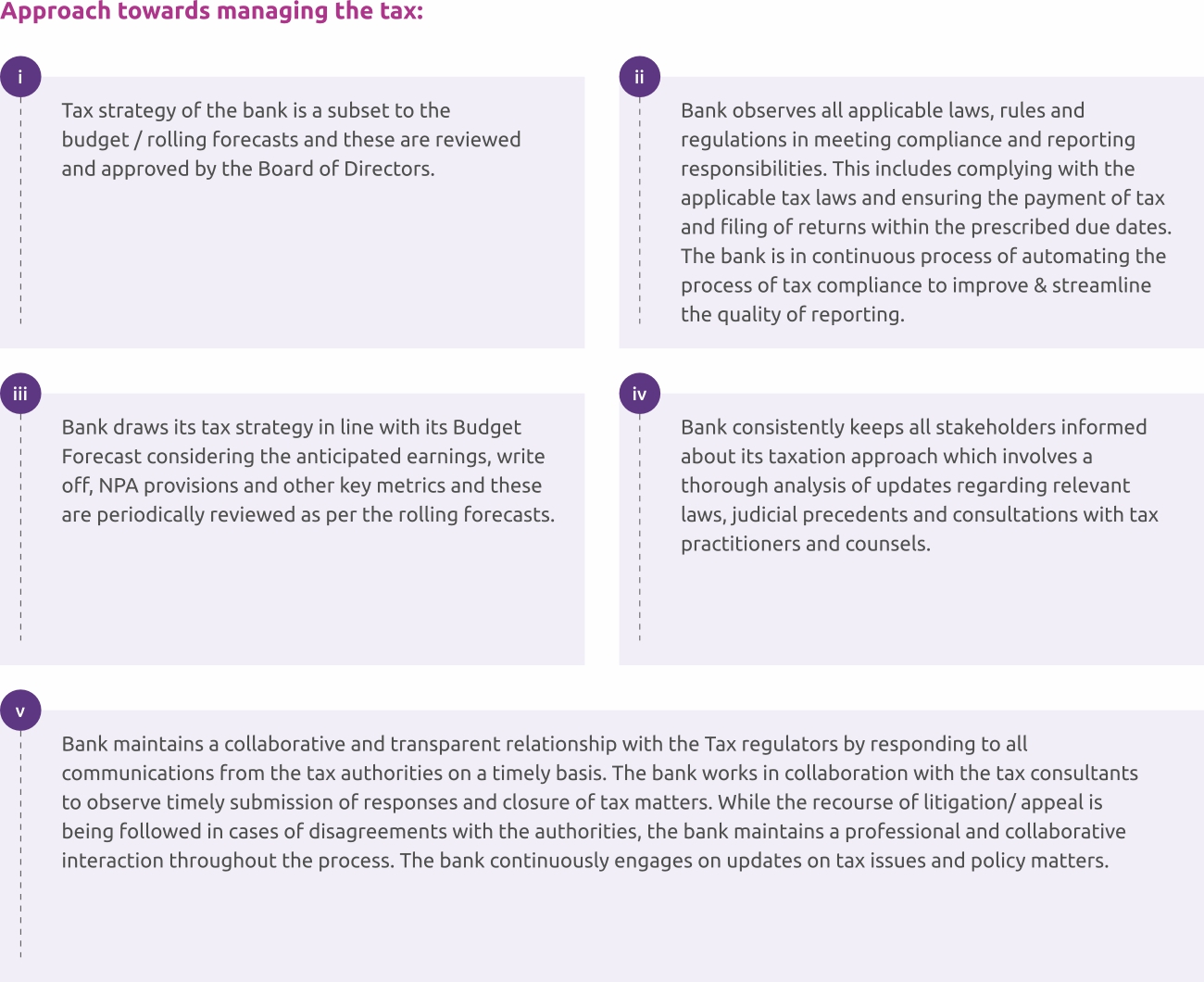Click the purple "i" numeral badge
Screen dimensions: 1204x982
[x=20, y=77]
